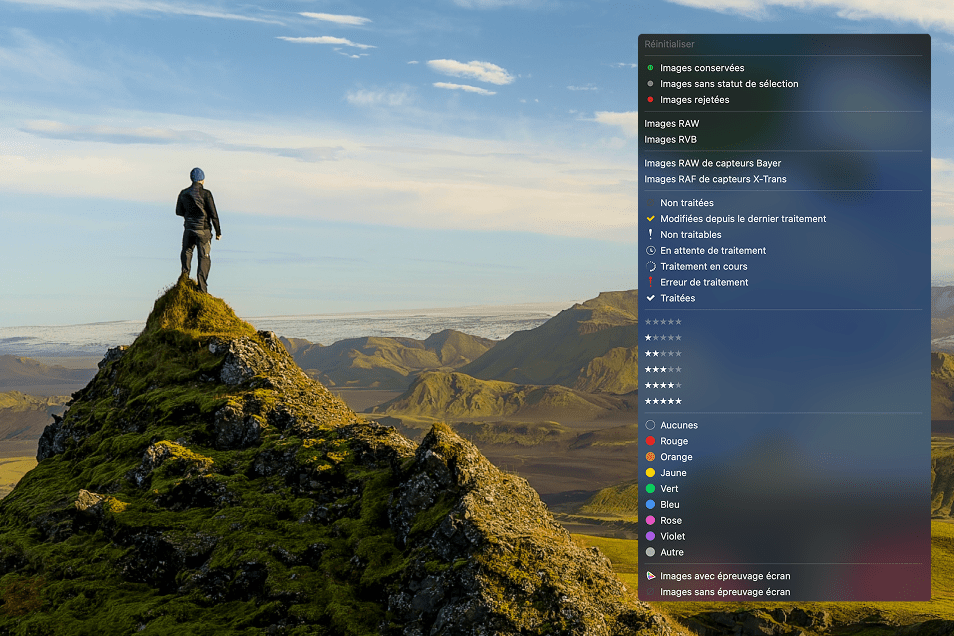This screenshot has height=636, width=954.
Task: Select the Non traitables exclamation icon
Action: pyautogui.click(x=651, y=235)
